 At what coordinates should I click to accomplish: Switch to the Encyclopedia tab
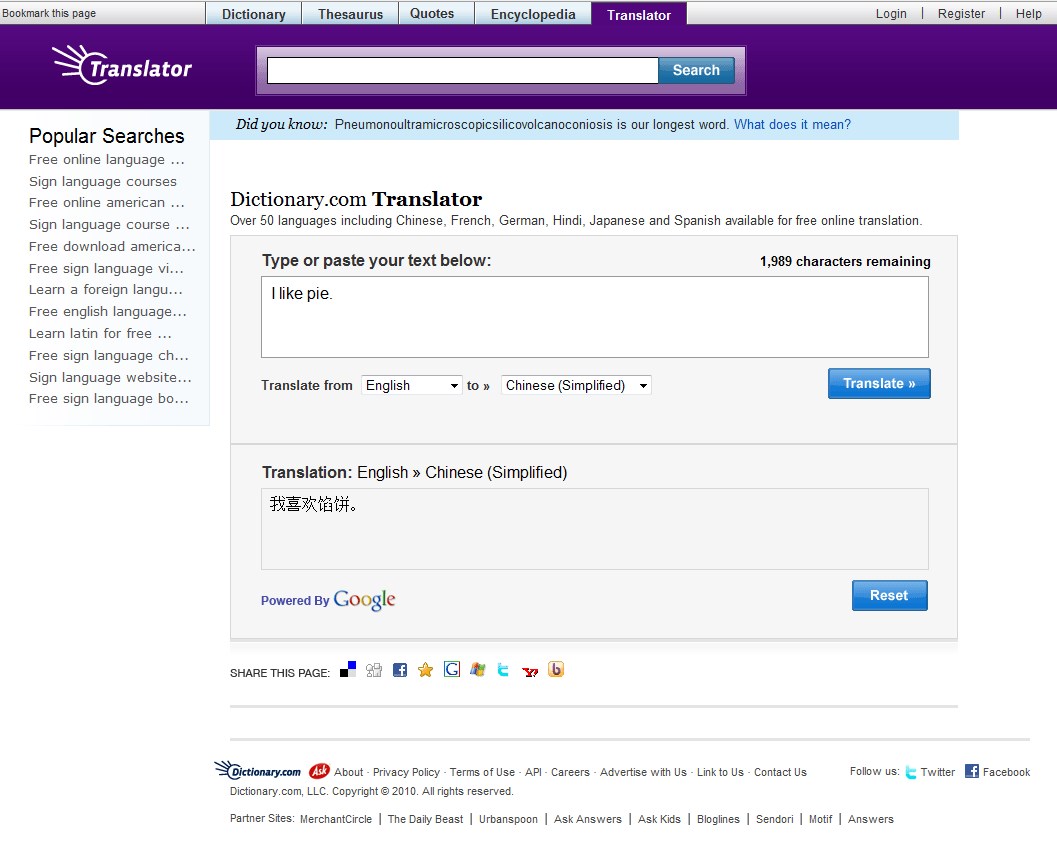coord(533,14)
